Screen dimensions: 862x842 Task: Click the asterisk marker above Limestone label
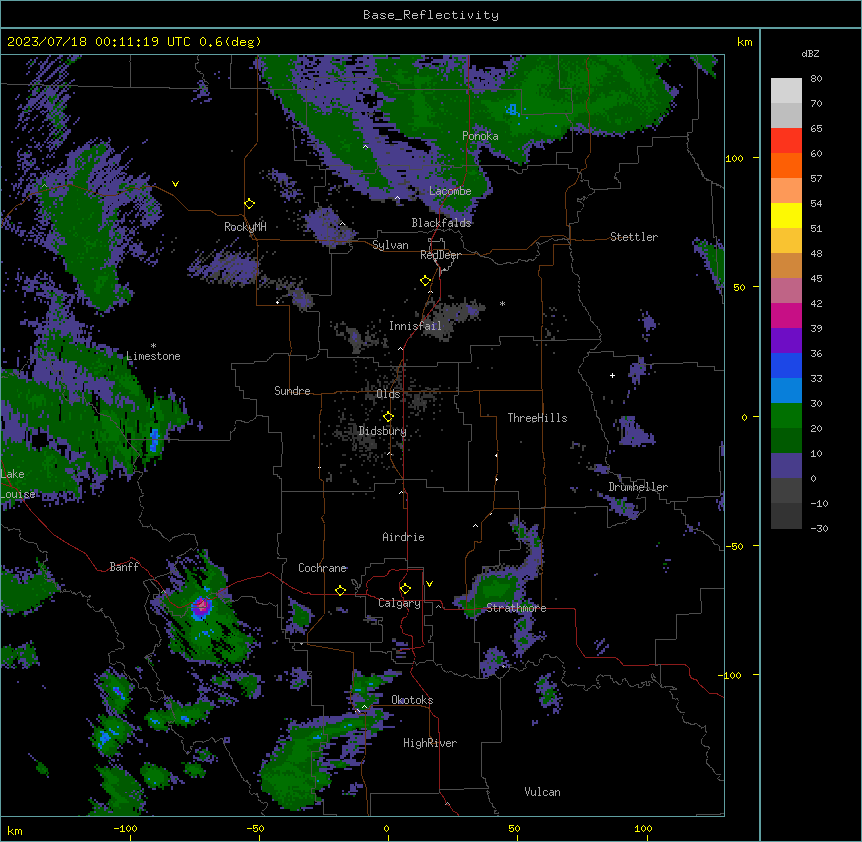pos(153,346)
